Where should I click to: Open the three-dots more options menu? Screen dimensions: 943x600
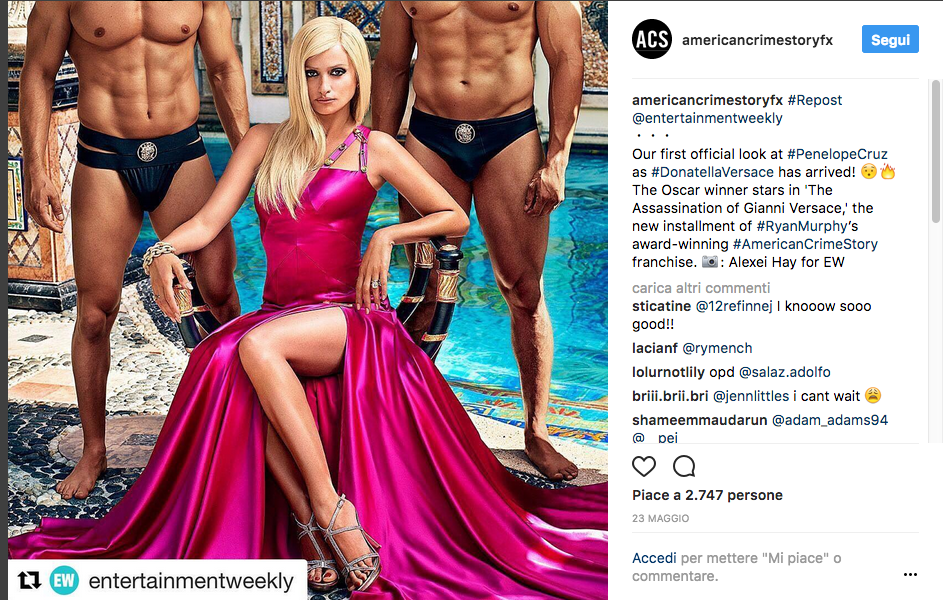(911, 575)
